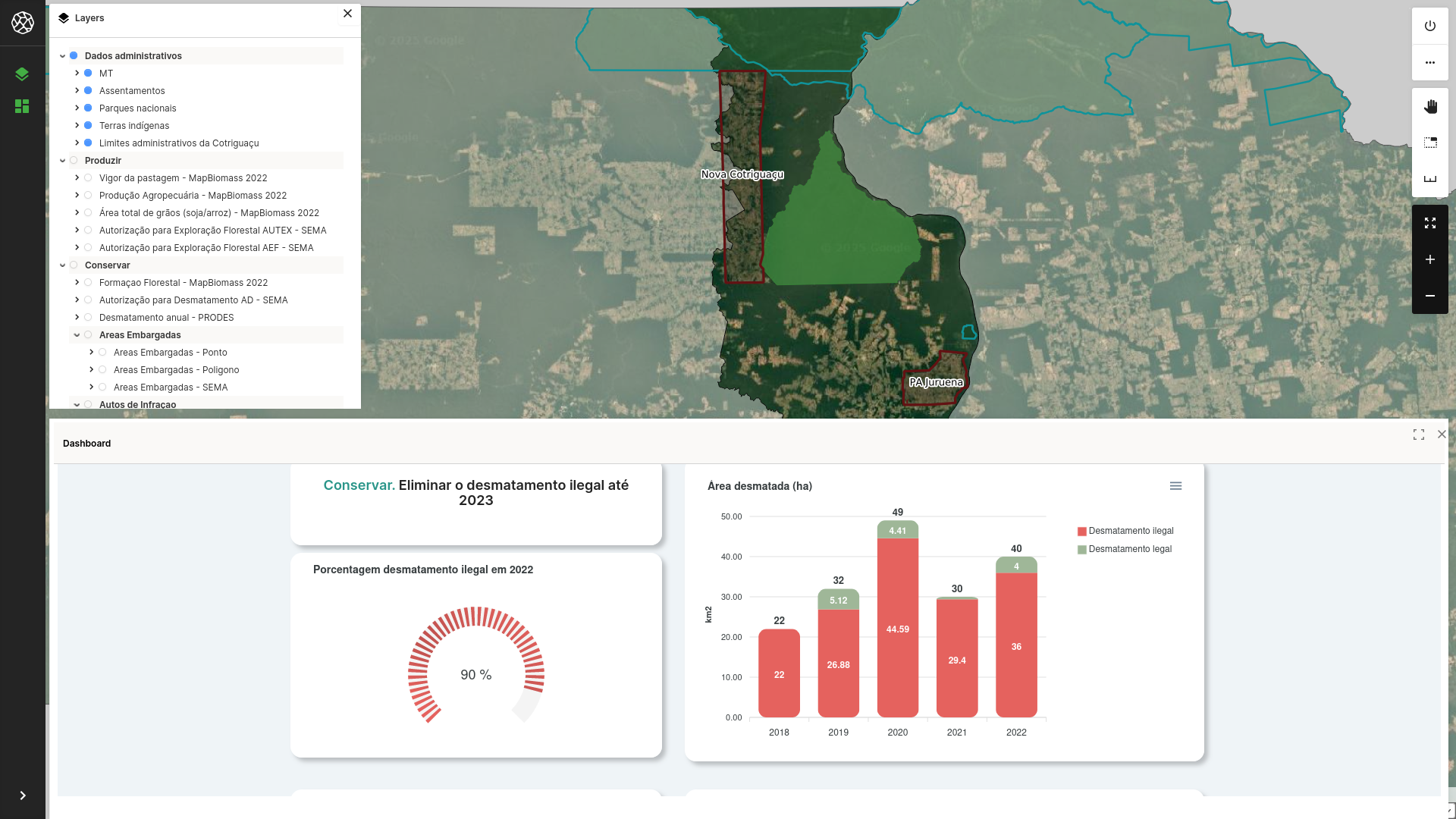Zoom in on the map
The height and width of the screenshot is (819, 1456).
1430,259
